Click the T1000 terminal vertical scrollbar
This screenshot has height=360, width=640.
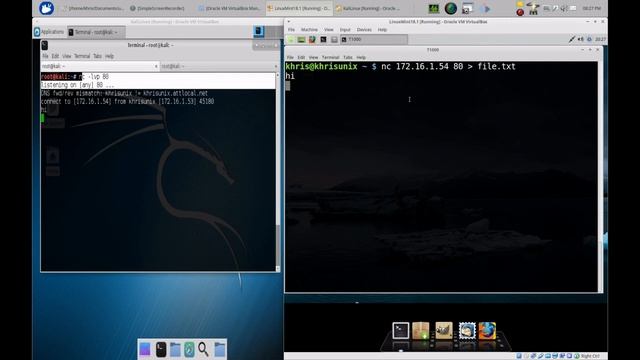[600, 177]
